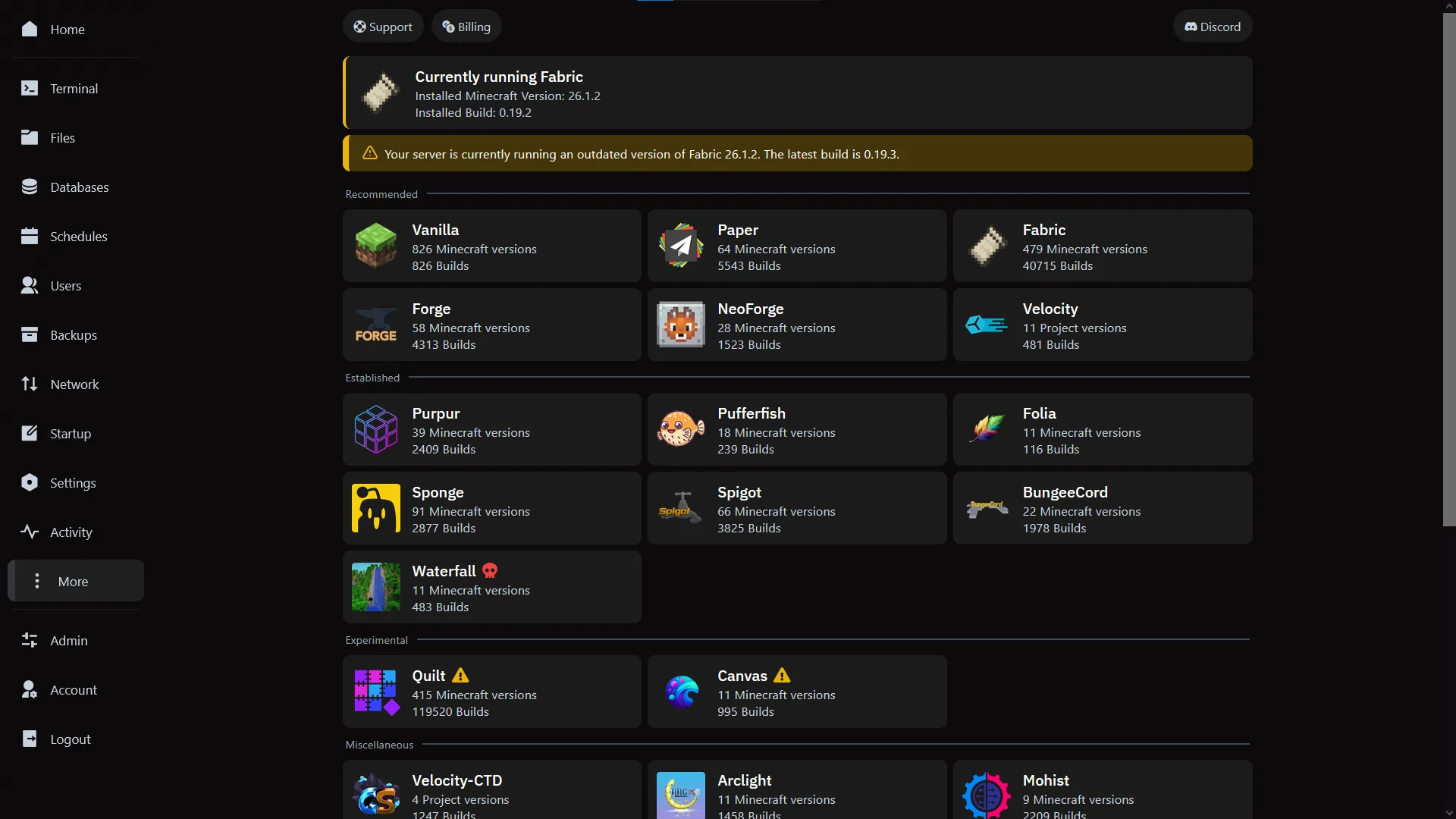The height and width of the screenshot is (819, 1456).
Task: Click the Waterfall red skull deprecated icon
Action: pyautogui.click(x=490, y=571)
